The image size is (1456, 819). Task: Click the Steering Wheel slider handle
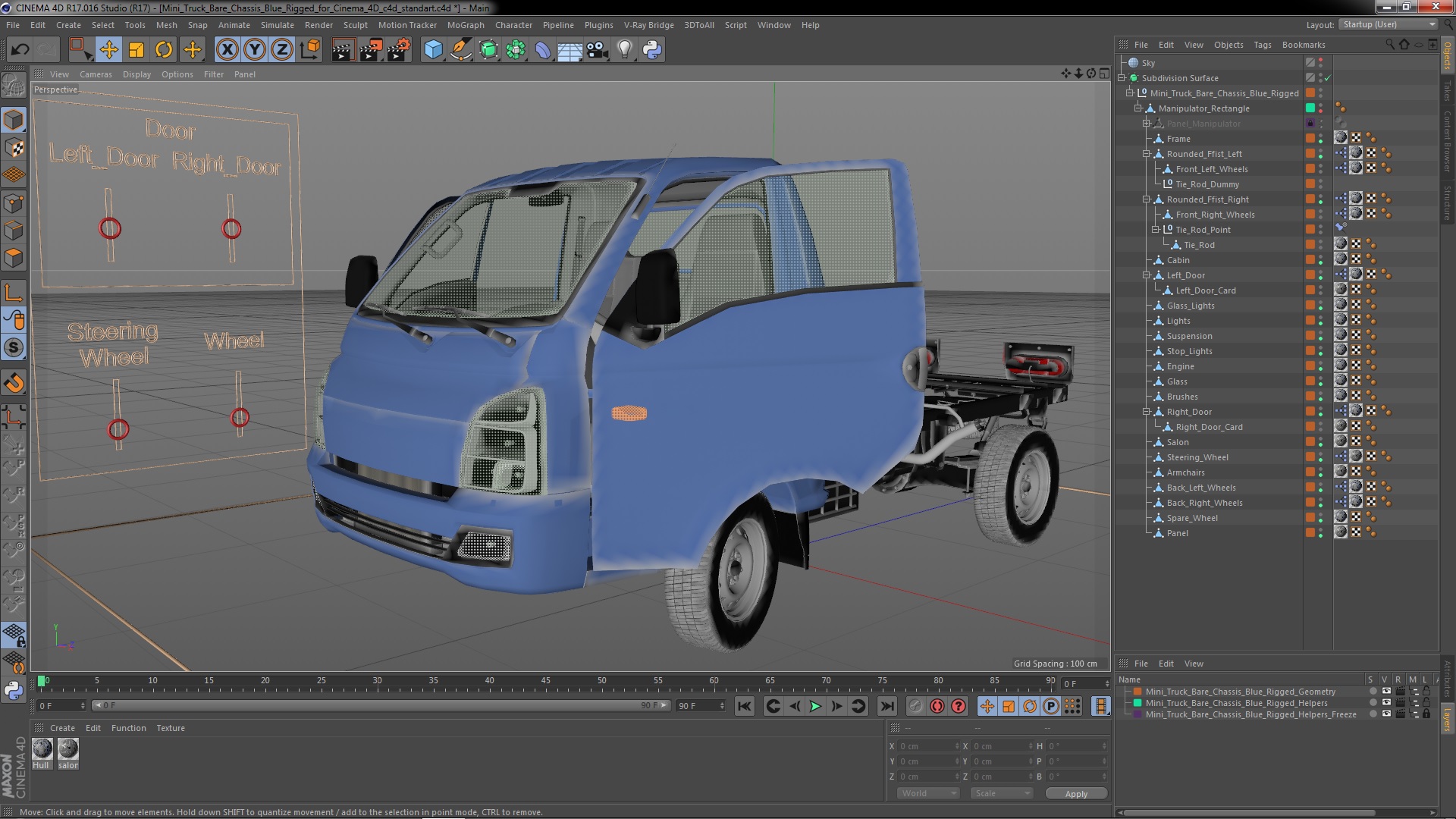pos(118,429)
